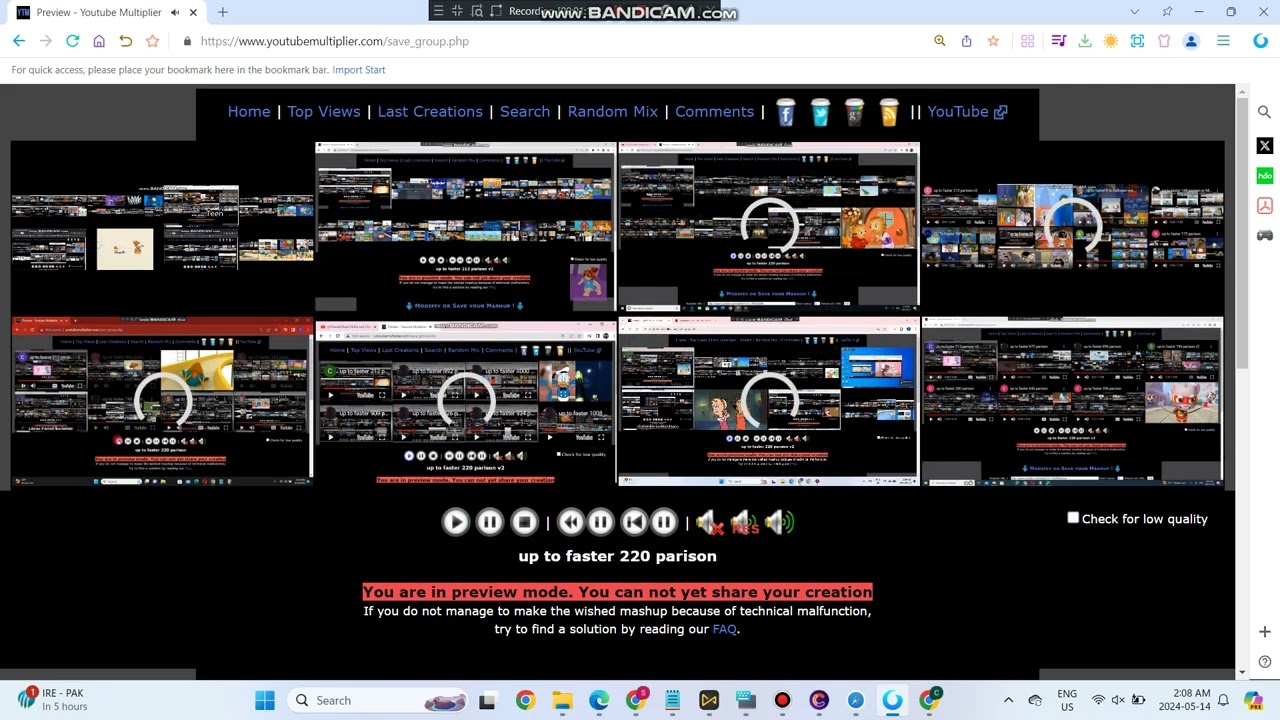Open the Google Plus cup icon
This screenshot has width=1280, height=720.
click(854, 112)
